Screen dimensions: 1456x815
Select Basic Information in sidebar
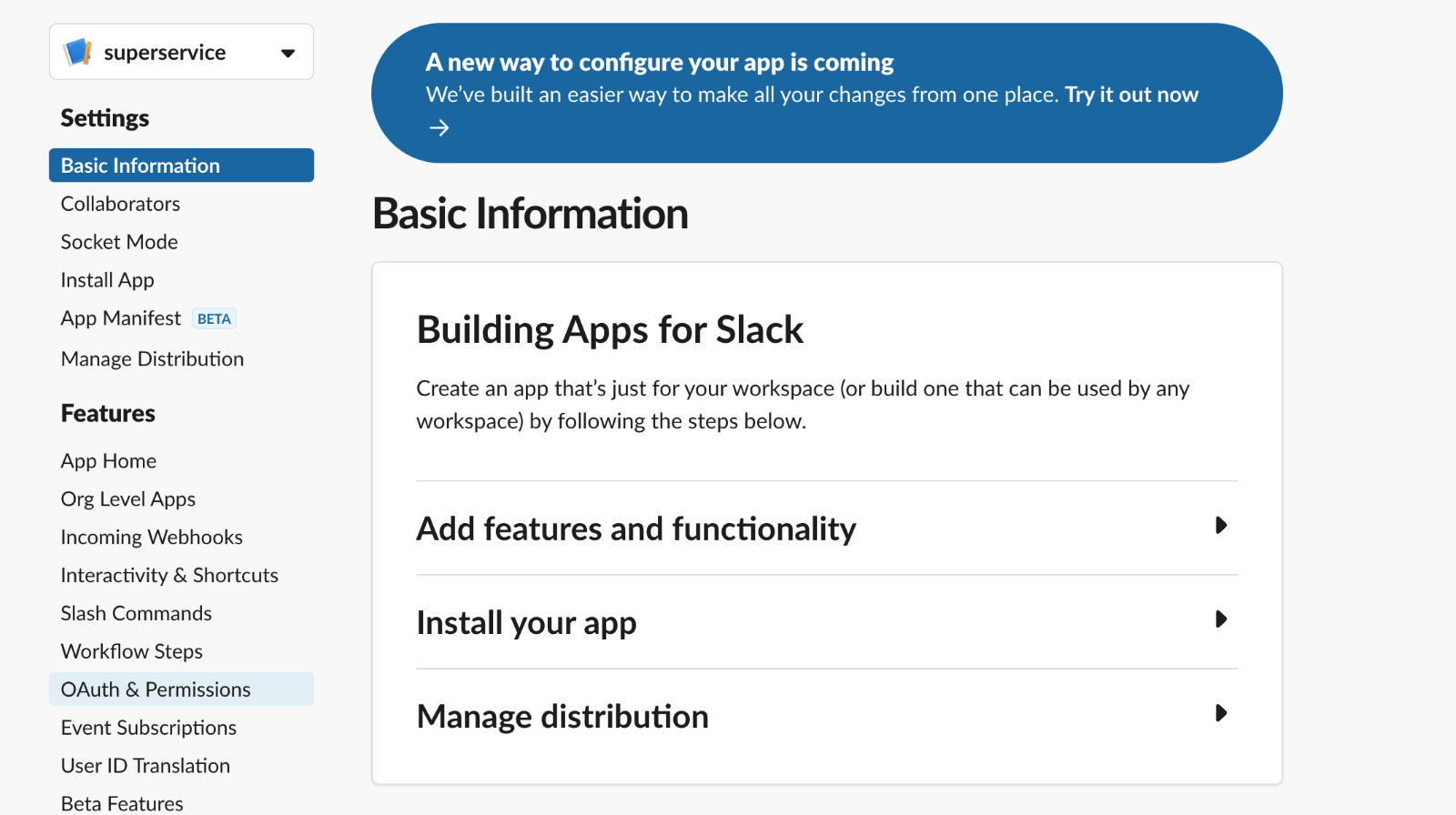pyautogui.click(x=140, y=166)
